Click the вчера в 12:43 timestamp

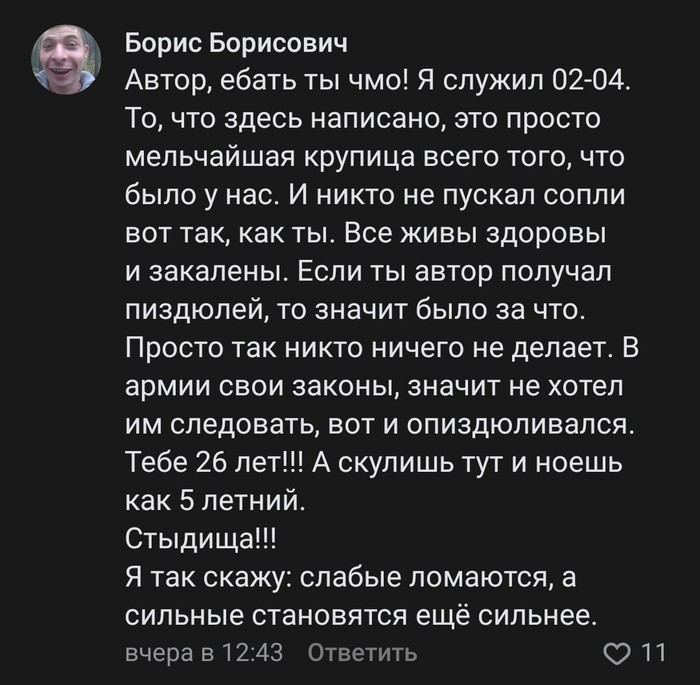(205, 653)
